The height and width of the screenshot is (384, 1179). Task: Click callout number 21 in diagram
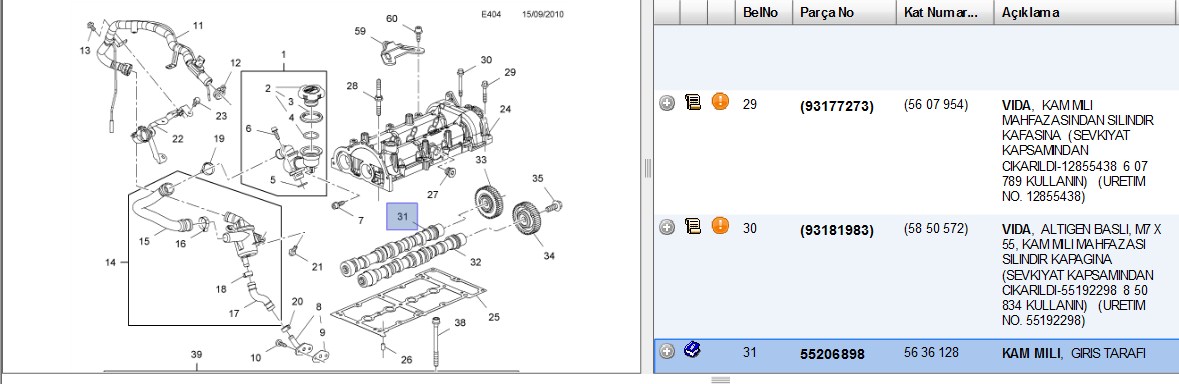coord(317,267)
